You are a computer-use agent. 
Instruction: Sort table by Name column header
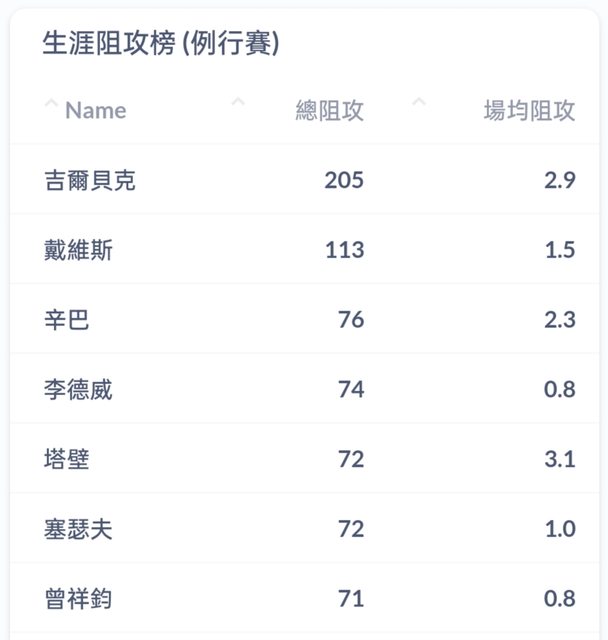pyautogui.click(x=96, y=111)
